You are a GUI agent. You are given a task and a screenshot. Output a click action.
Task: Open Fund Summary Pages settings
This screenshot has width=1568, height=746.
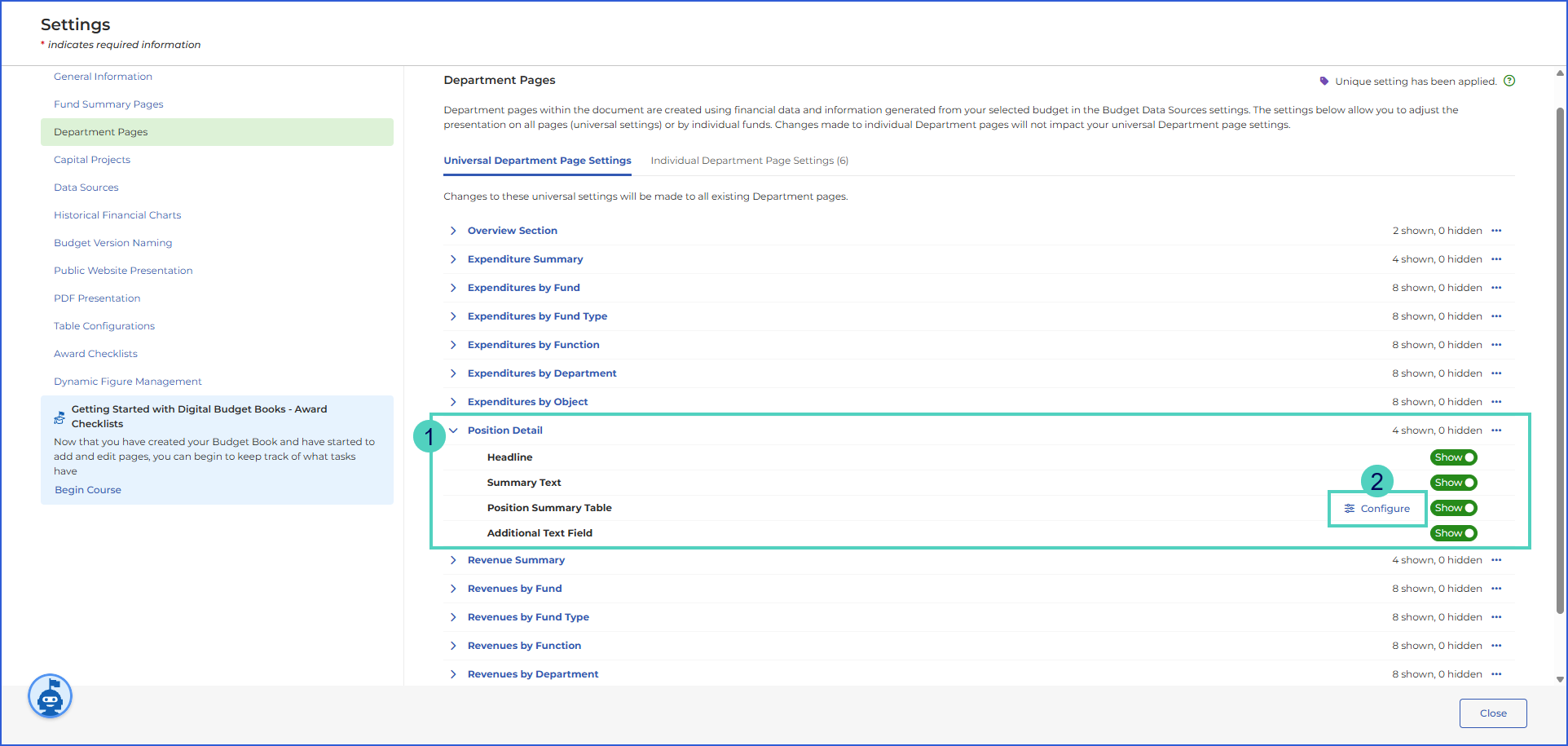[108, 104]
